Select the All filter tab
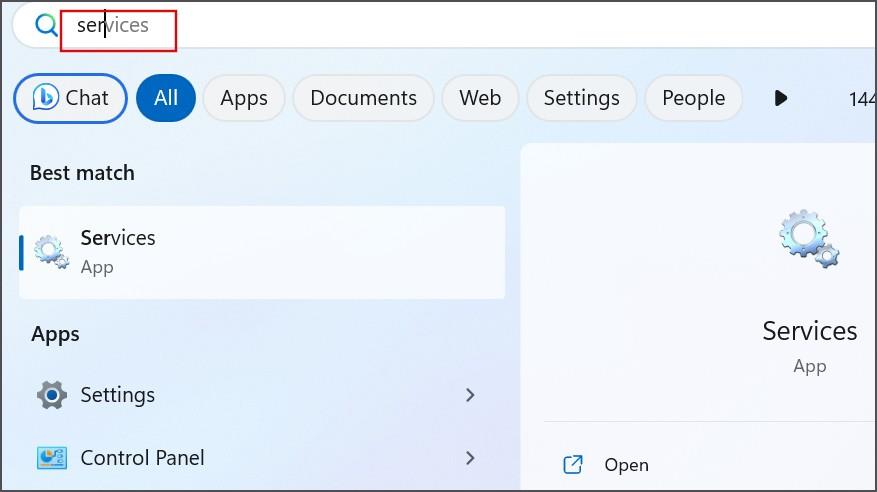 point(166,98)
